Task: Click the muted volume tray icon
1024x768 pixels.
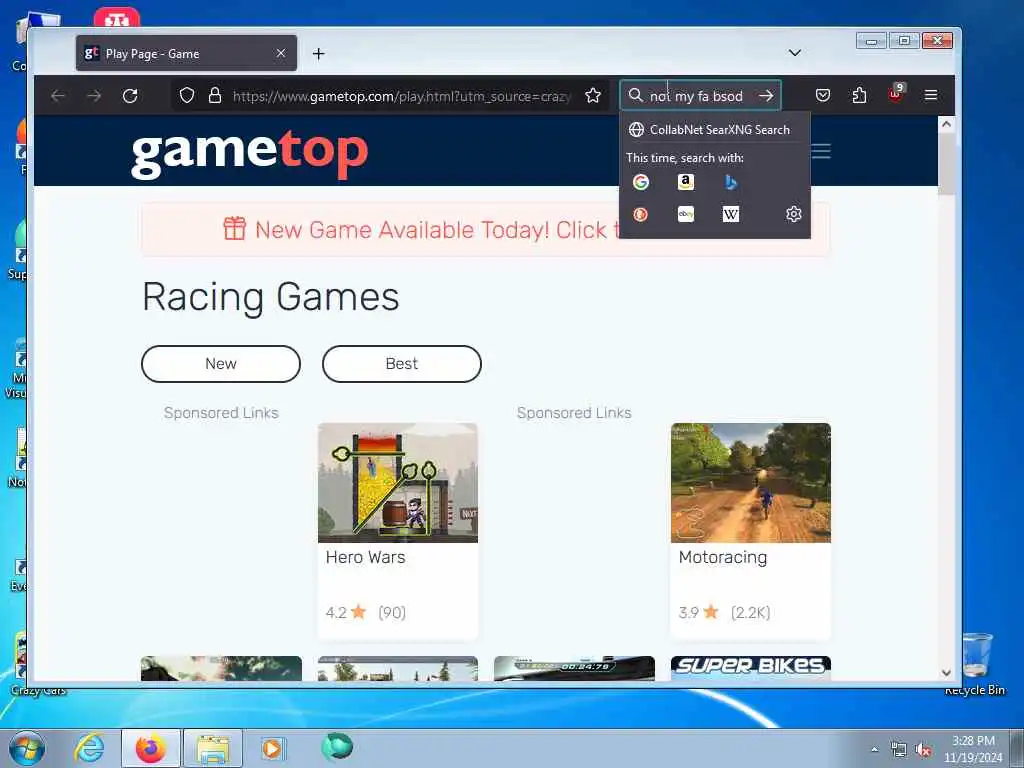Action: pyautogui.click(x=923, y=750)
